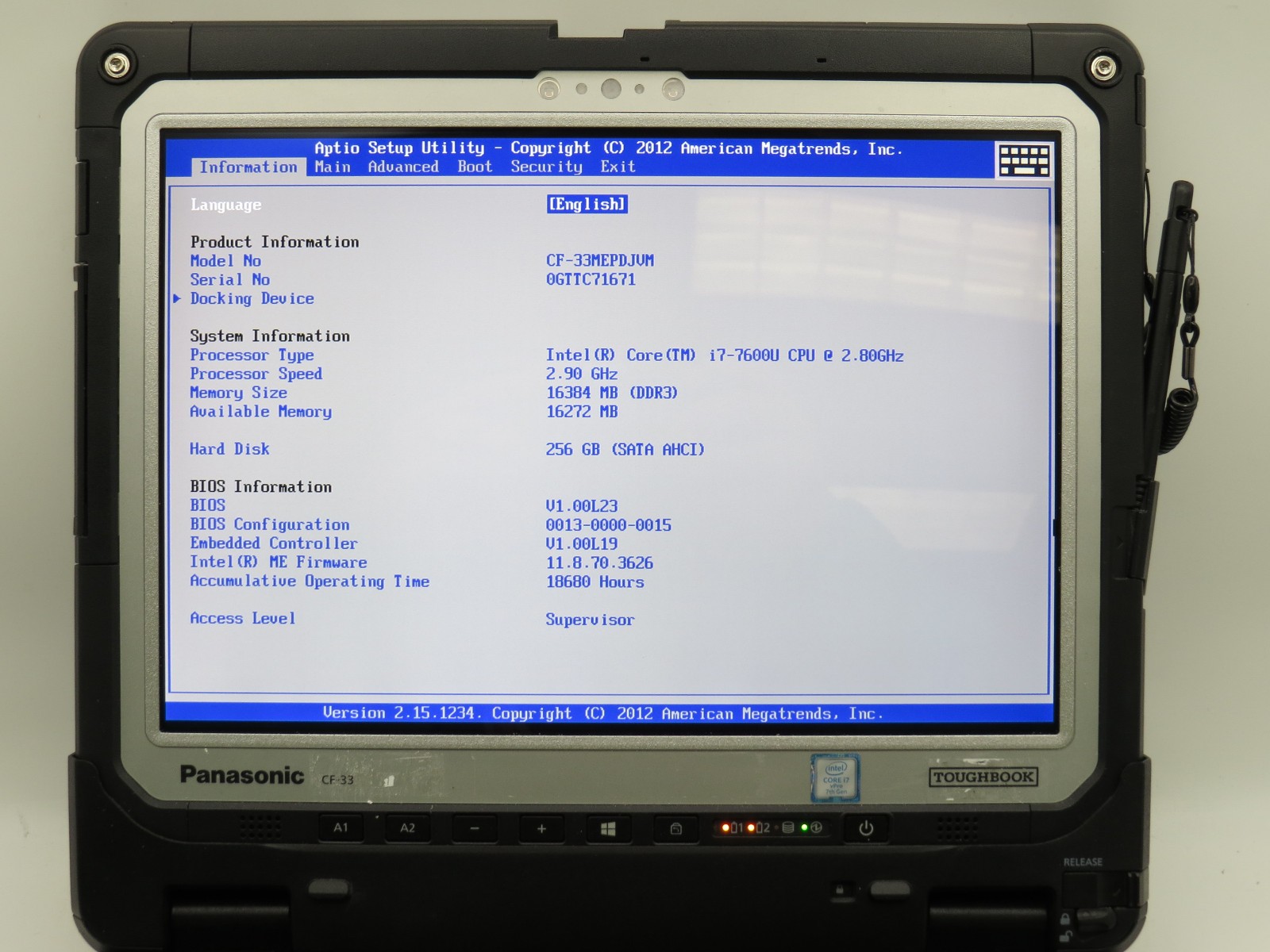Viewport: 1270px width, 952px height.
Task: Click the Product Information heading
Action: (x=274, y=242)
